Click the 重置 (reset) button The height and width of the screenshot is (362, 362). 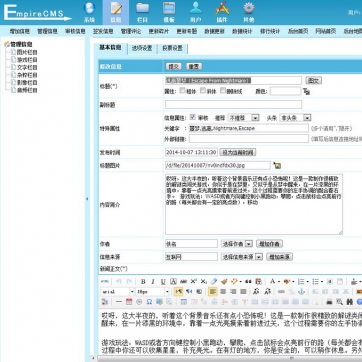[194, 66]
